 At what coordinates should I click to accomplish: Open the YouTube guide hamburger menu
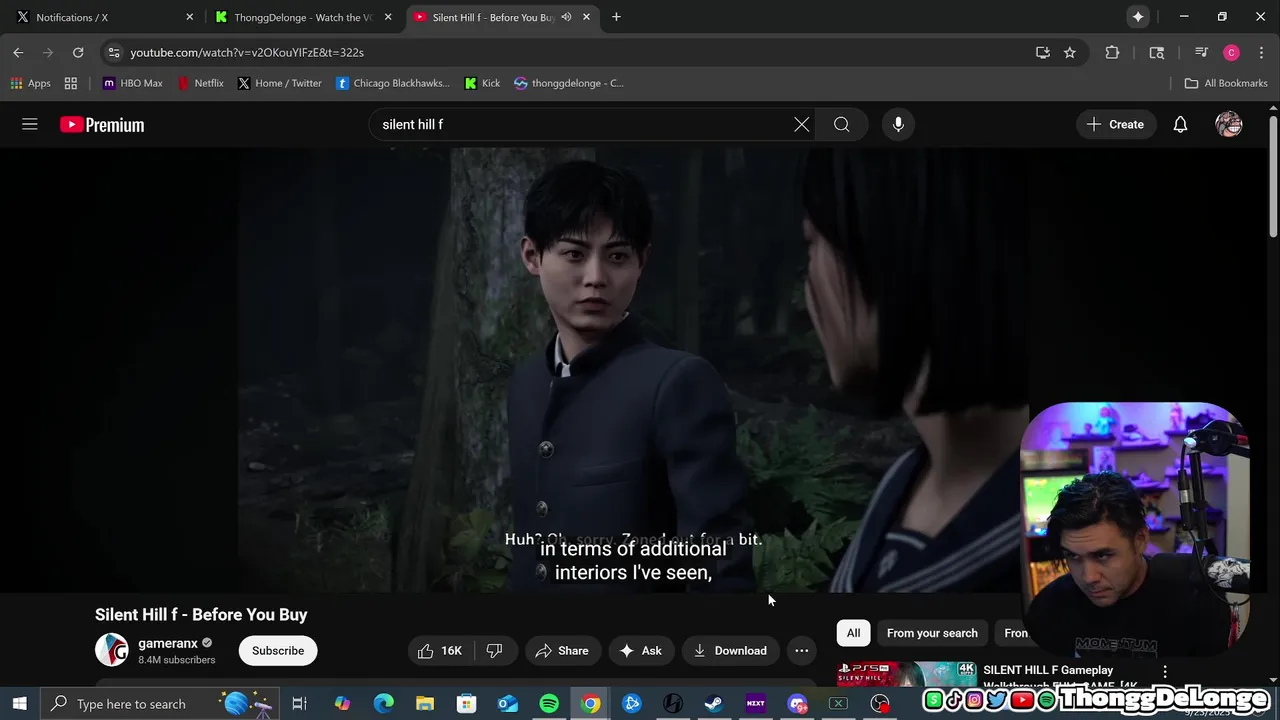(30, 124)
